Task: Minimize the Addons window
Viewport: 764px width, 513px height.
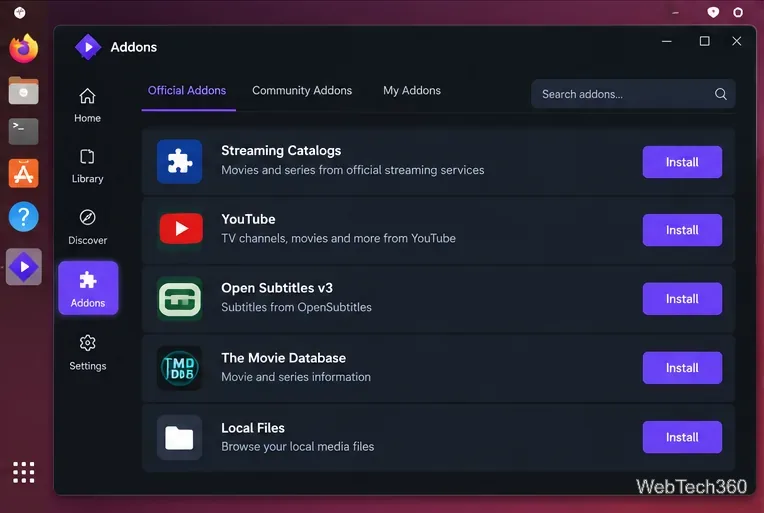Action: pyautogui.click(x=667, y=41)
